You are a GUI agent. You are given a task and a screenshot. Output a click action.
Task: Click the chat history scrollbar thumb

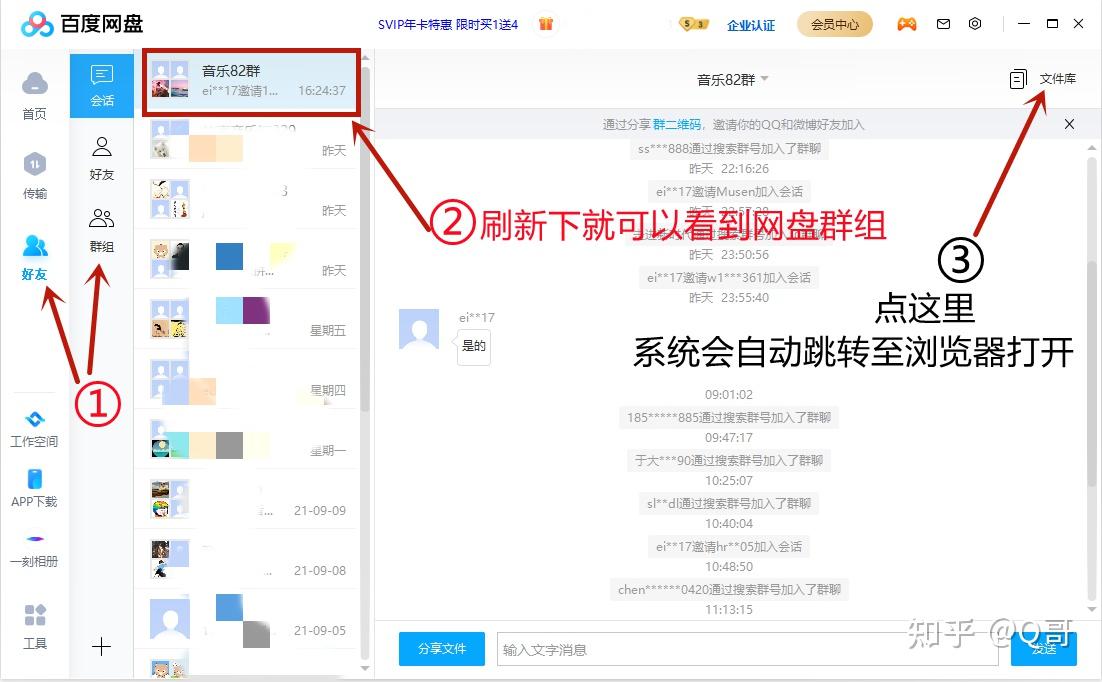1091,373
